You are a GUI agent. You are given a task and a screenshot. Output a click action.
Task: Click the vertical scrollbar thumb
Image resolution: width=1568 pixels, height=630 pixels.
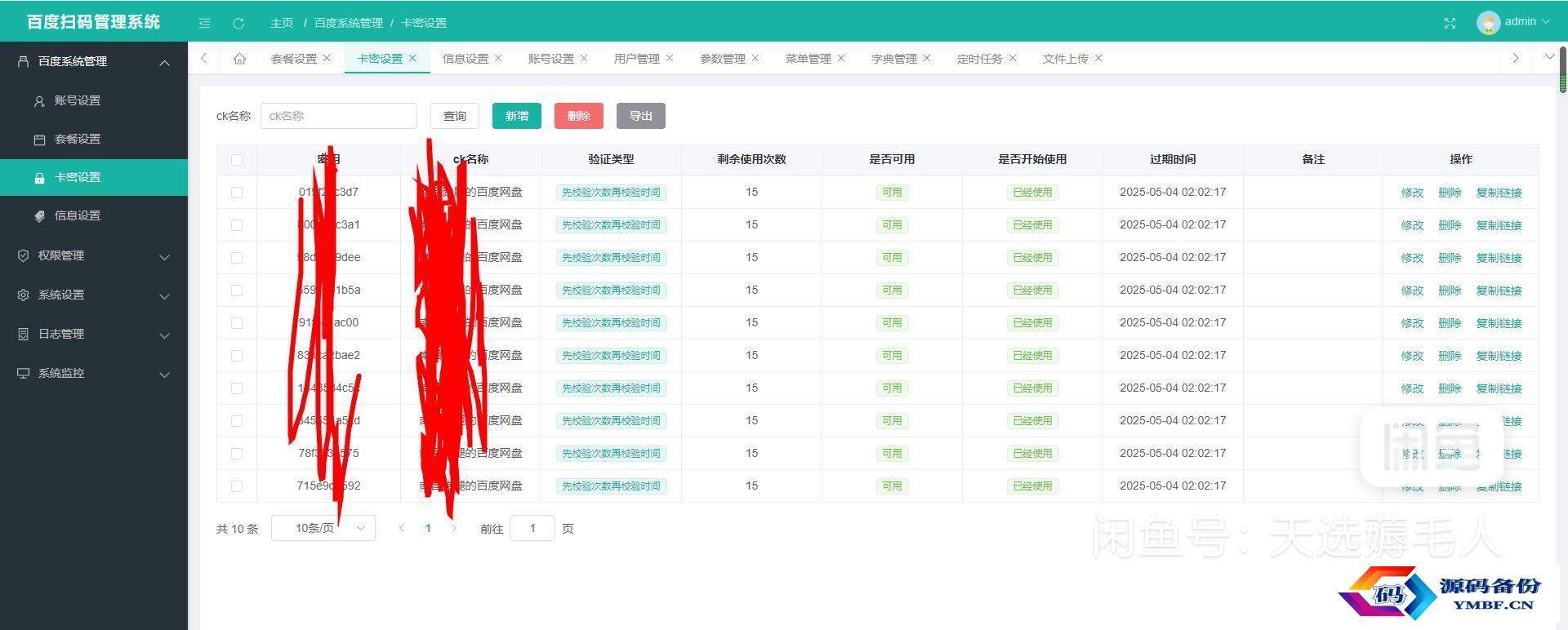pyautogui.click(x=1562, y=72)
